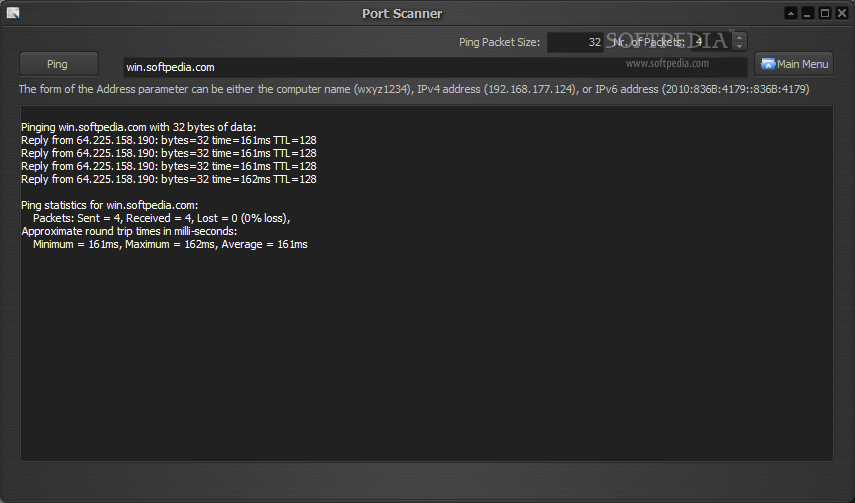
Task: Click the Address parameter hint text
Action: click(x=414, y=89)
